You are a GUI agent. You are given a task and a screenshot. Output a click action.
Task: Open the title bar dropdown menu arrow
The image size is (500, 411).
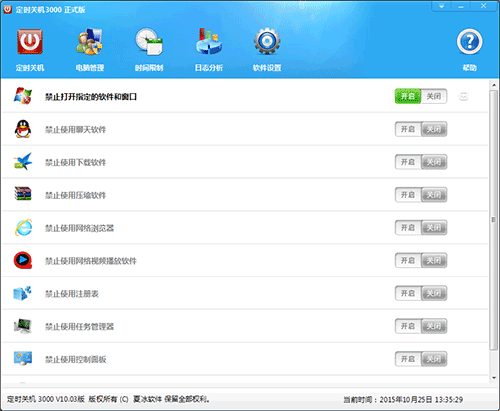(442, 6)
